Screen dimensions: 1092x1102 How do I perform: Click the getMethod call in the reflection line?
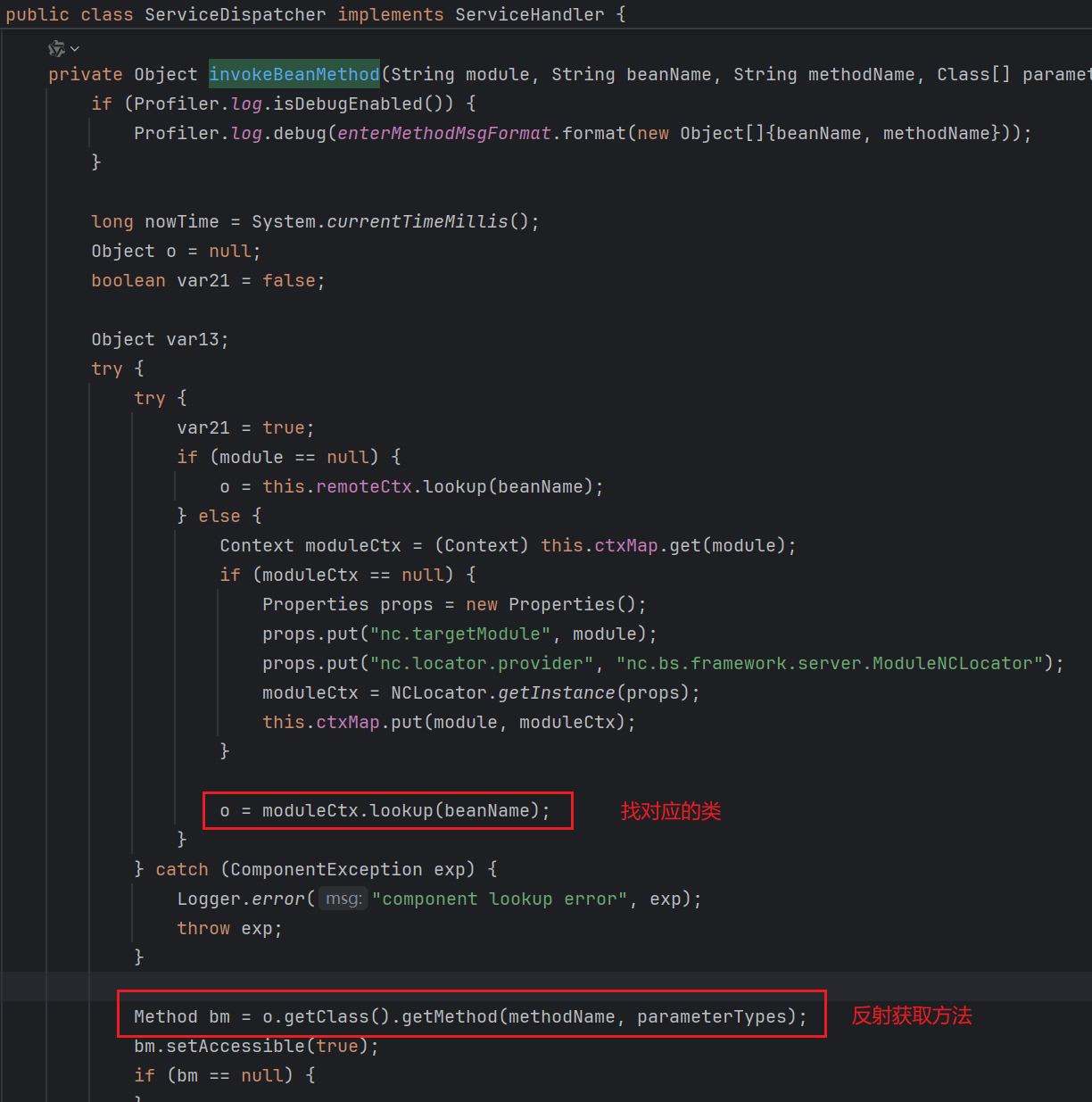click(449, 1016)
